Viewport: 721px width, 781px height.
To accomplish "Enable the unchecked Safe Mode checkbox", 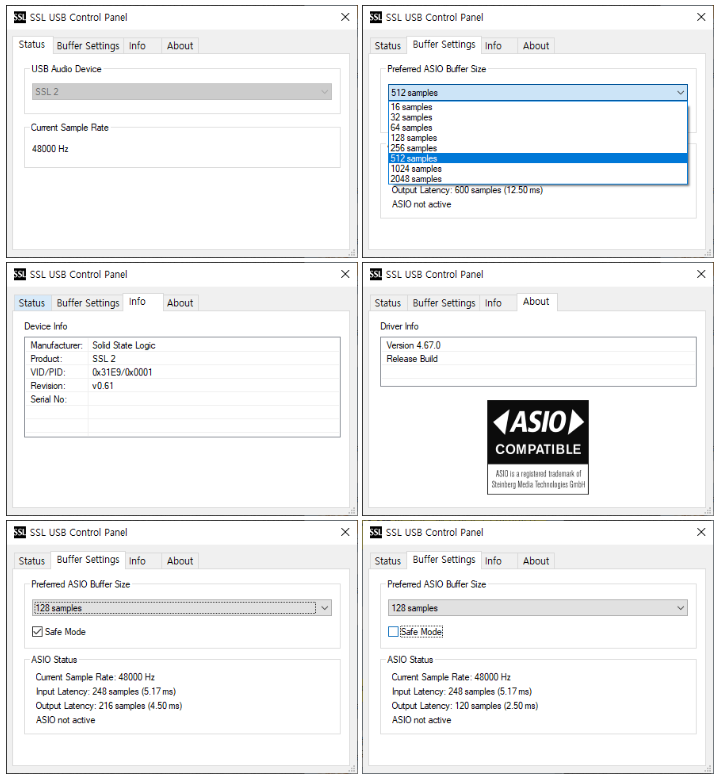I will 393,632.
